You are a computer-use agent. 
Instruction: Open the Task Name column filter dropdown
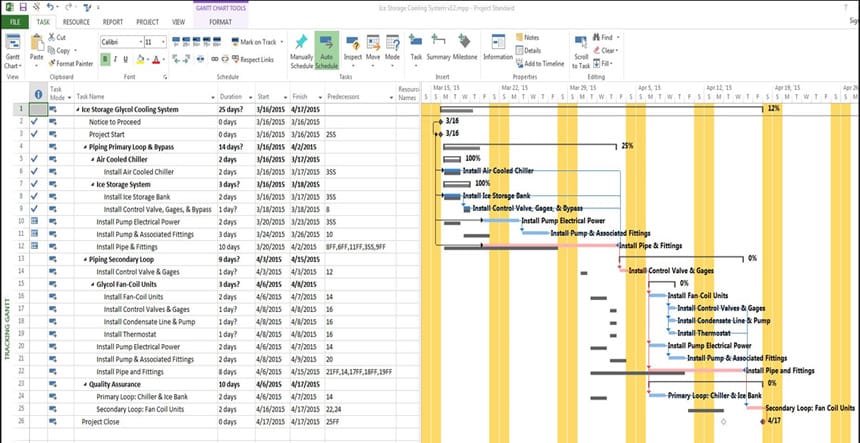click(x=211, y=97)
